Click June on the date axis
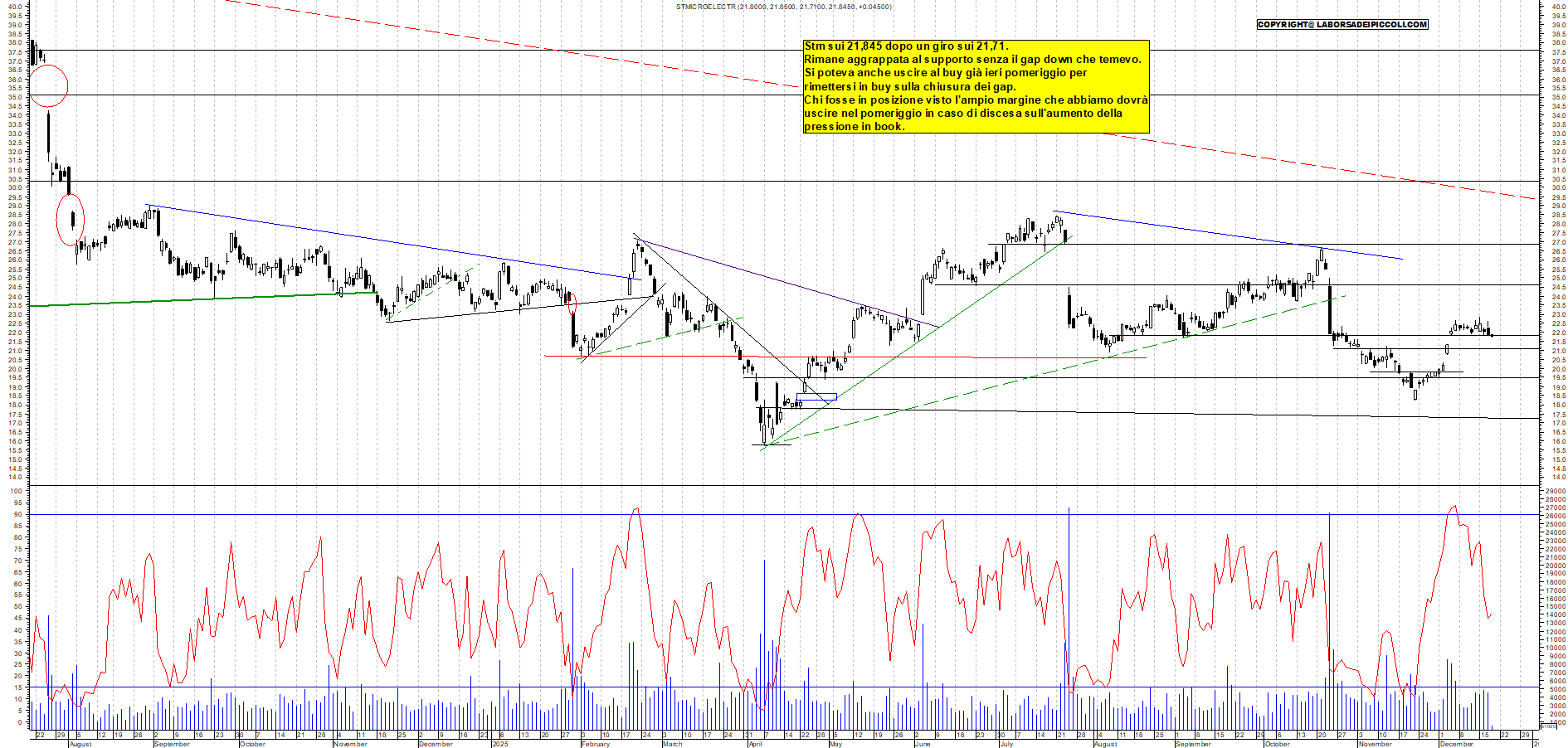This screenshot has width=1568, height=748. pos(922,744)
